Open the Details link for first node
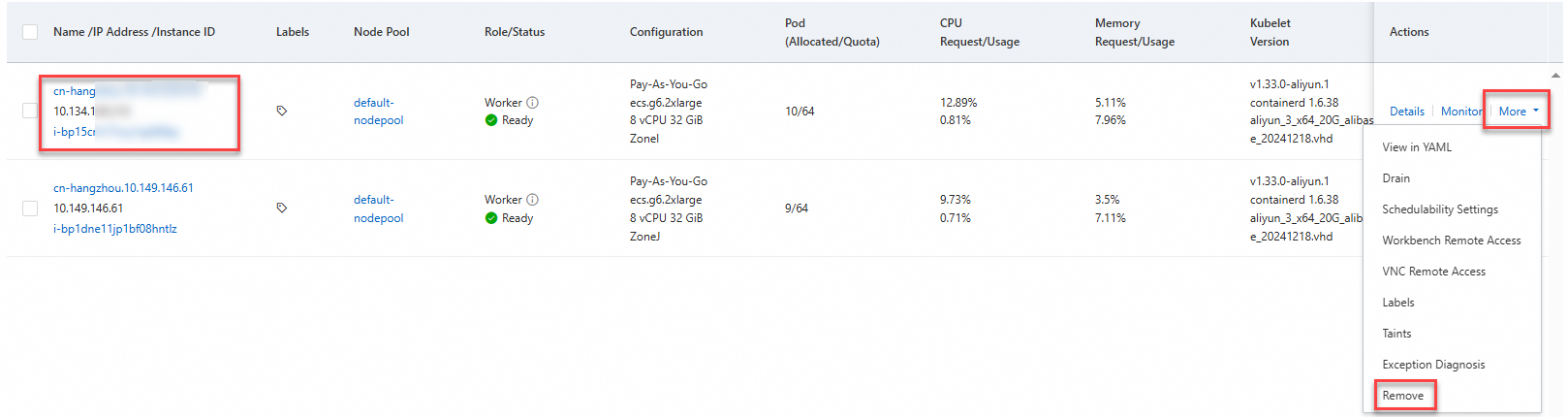Screen dimensions: 1568x417 tap(1407, 112)
